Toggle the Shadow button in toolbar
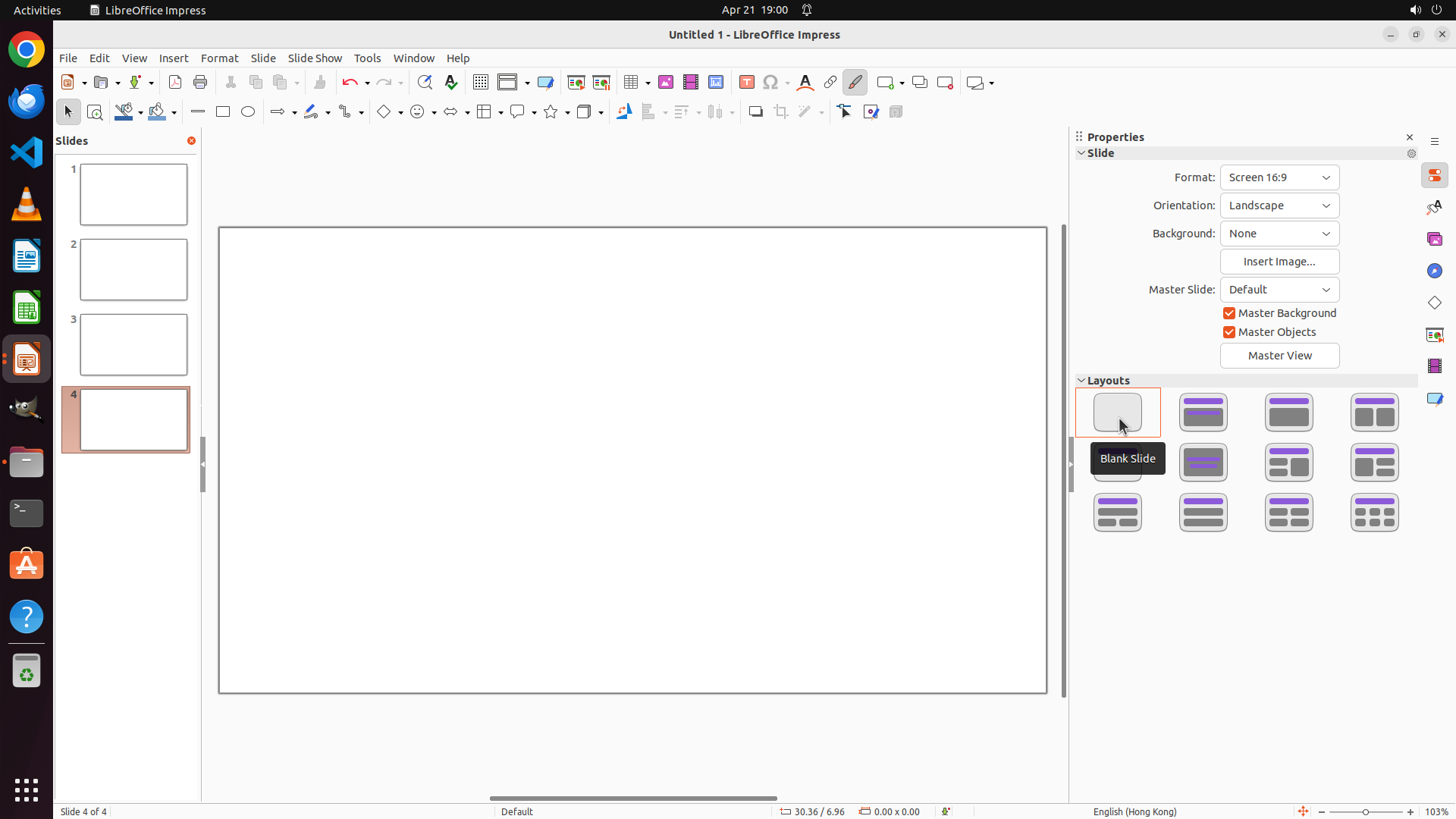Image resolution: width=1456 pixels, height=819 pixels. pos(756,112)
